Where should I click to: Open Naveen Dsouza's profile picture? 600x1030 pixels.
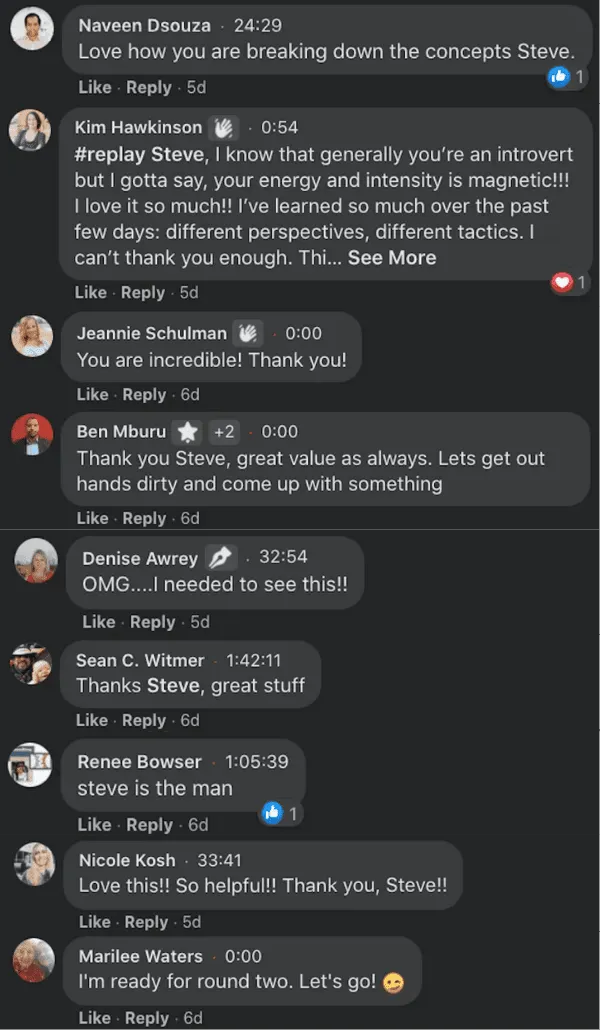(x=31, y=28)
